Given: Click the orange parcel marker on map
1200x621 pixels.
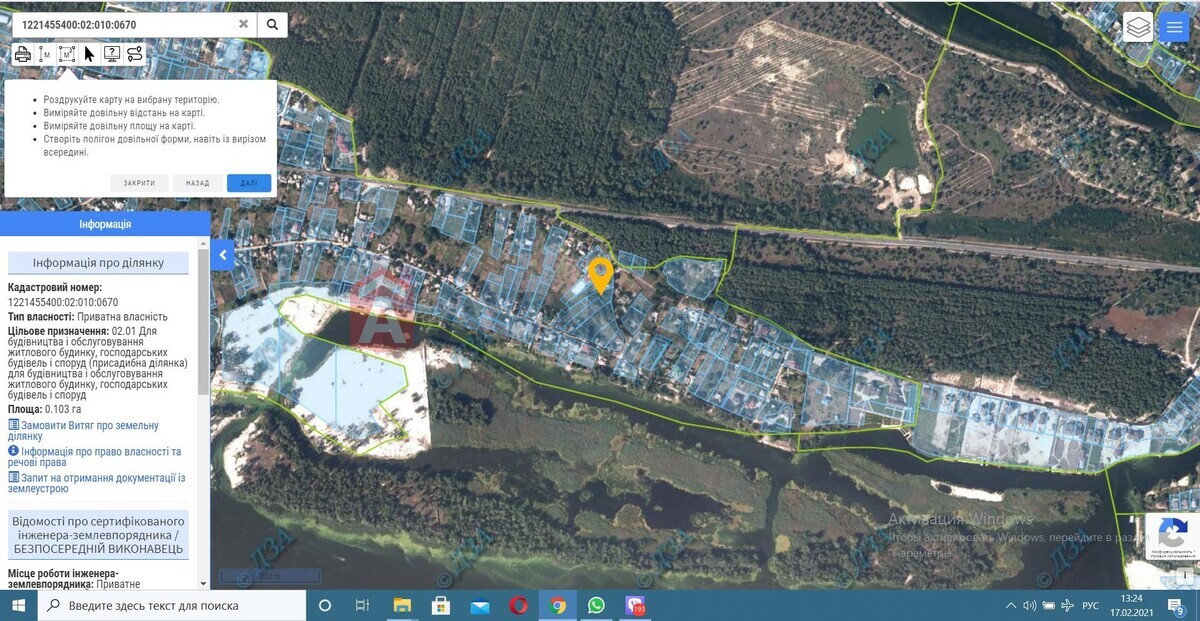Looking at the screenshot, I should click(x=600, y=274).
